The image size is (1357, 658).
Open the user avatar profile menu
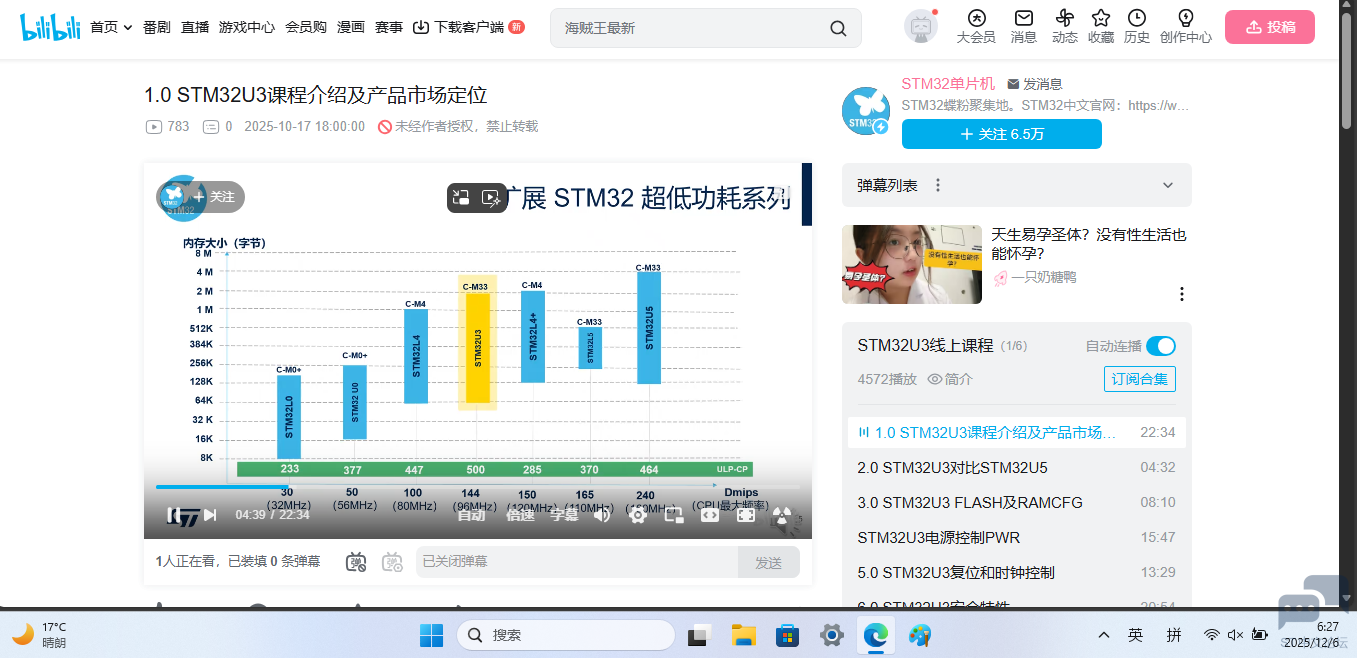[x=920, y=27]
